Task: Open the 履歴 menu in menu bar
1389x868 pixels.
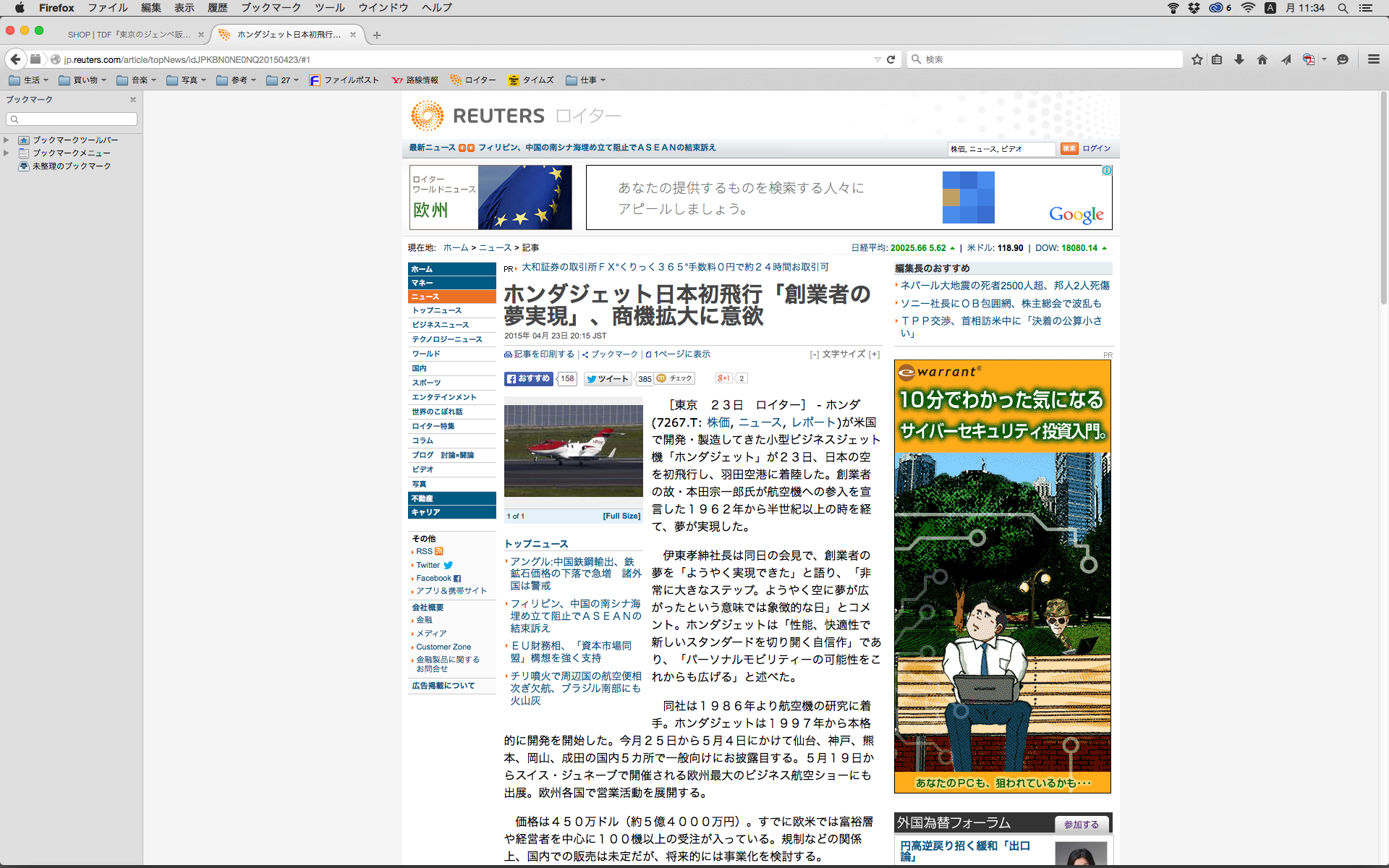Action: pos(218,8)
